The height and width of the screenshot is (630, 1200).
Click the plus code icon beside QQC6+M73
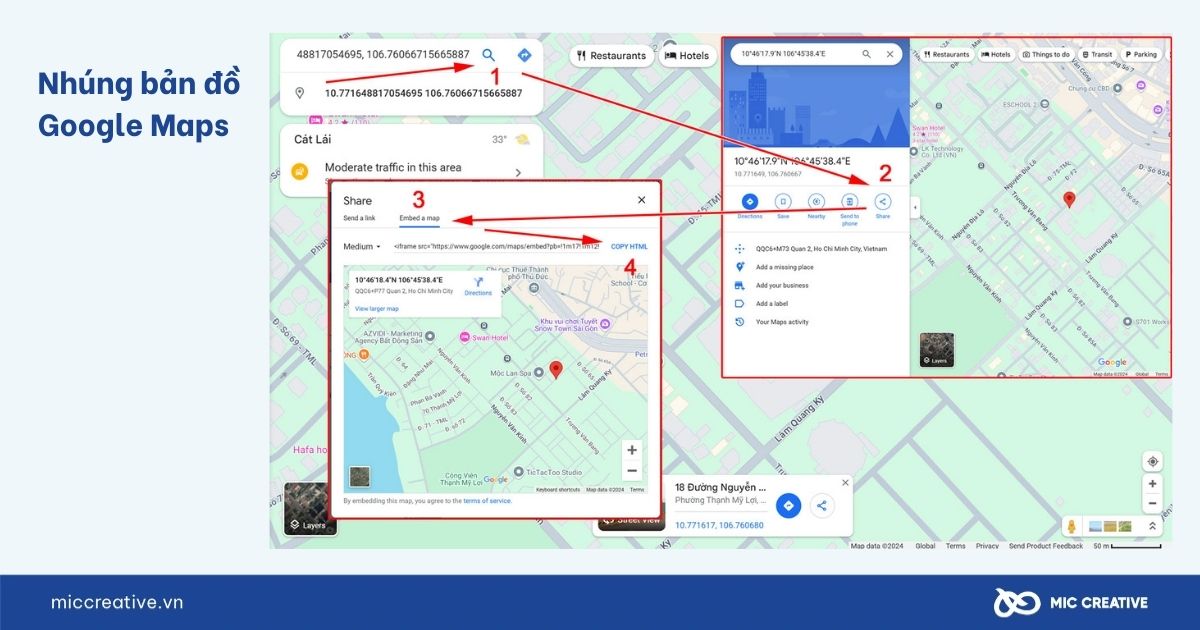coord(739,249)
